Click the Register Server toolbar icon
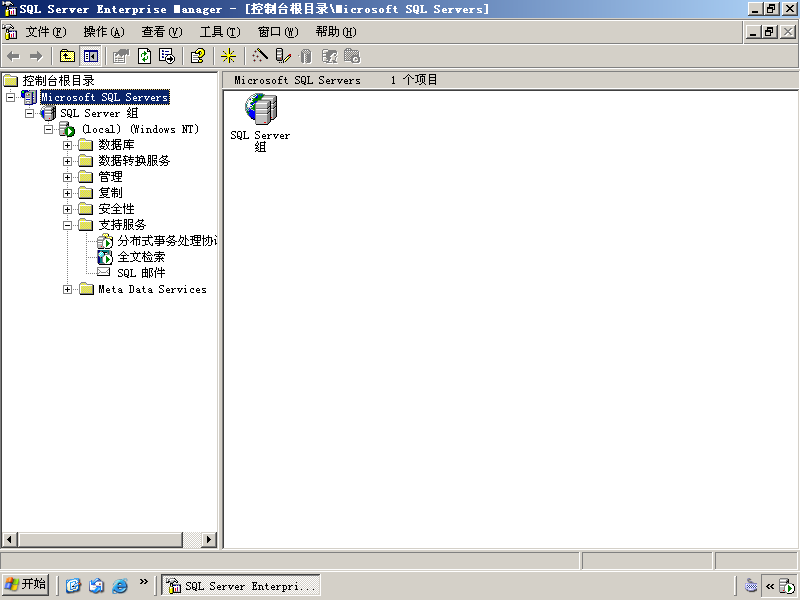The image size is (800, 600). click(x=282, y=56)
